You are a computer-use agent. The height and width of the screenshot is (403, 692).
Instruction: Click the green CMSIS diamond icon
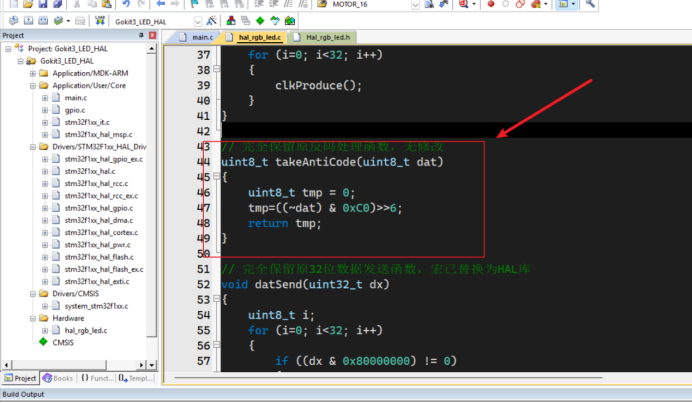point(43,341)
